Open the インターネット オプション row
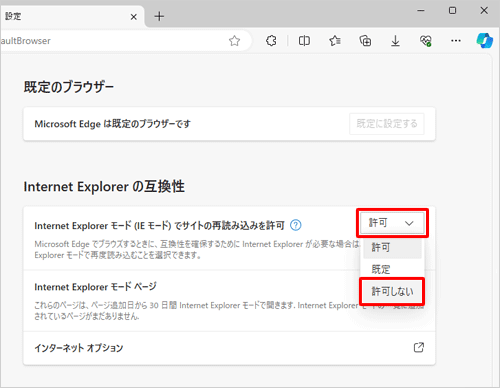The width and height of the screenshot is (500, 388). coord(229,348)
